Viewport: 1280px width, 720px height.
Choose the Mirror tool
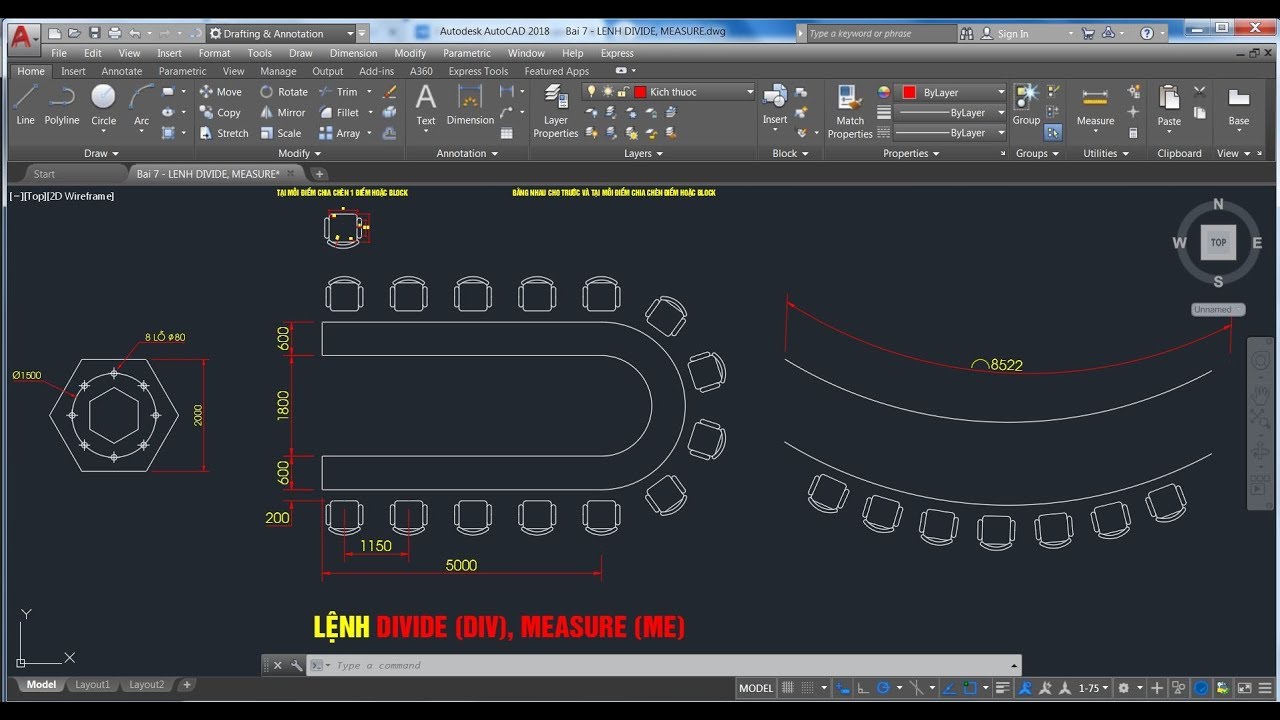pyautogui.click(x=282, y=113)
